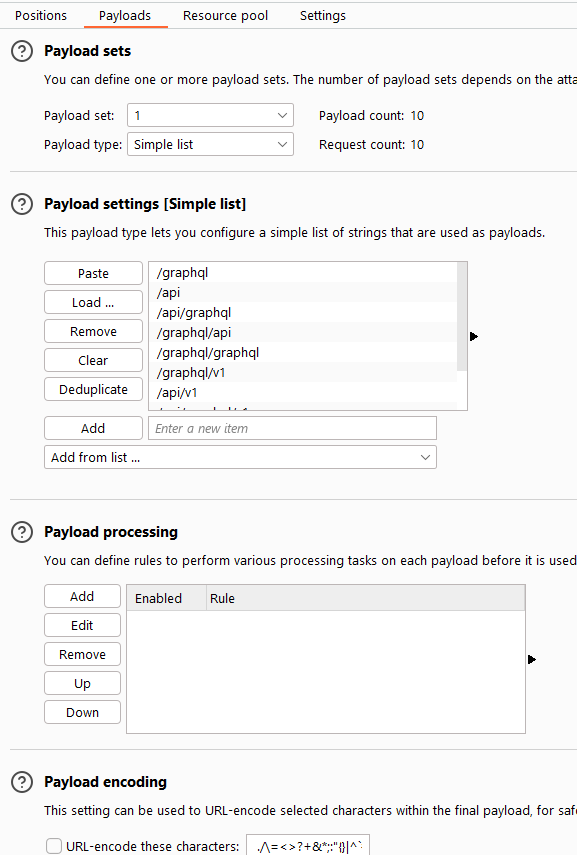577x855 pixels.
Task: Click the payload list scrollbar
Action: click(462, 316)
